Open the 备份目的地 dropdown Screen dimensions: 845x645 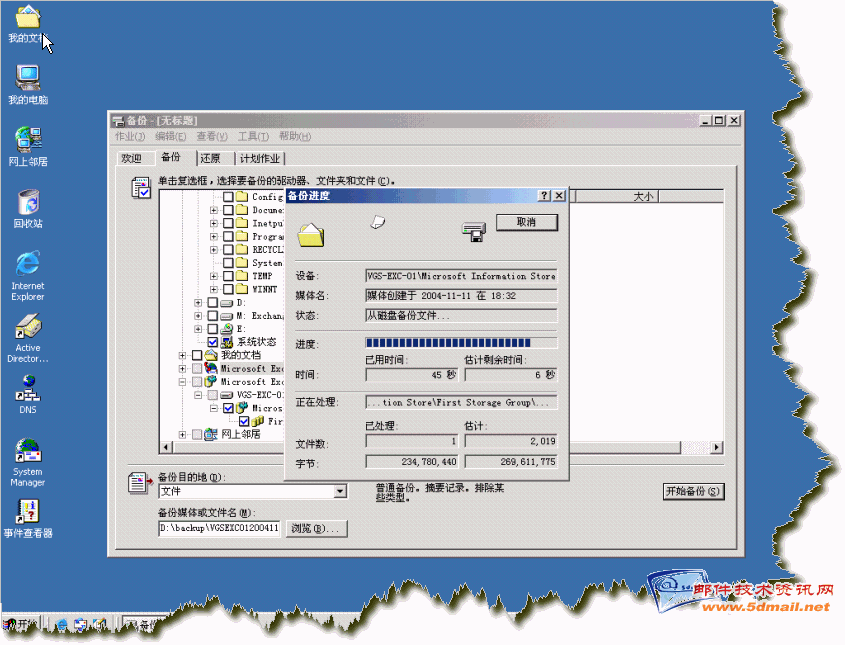tap(340, 491)
